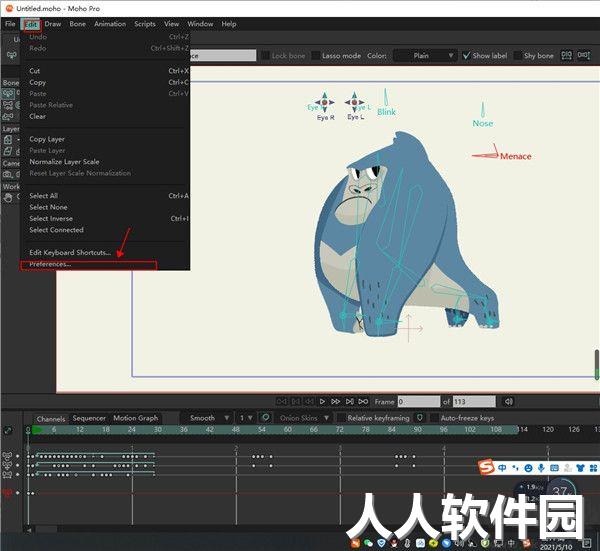The width and height of the screenshot is (600, 551).
Task: Choose Select Inverse in the Edit menu
Action: (105, 218)
